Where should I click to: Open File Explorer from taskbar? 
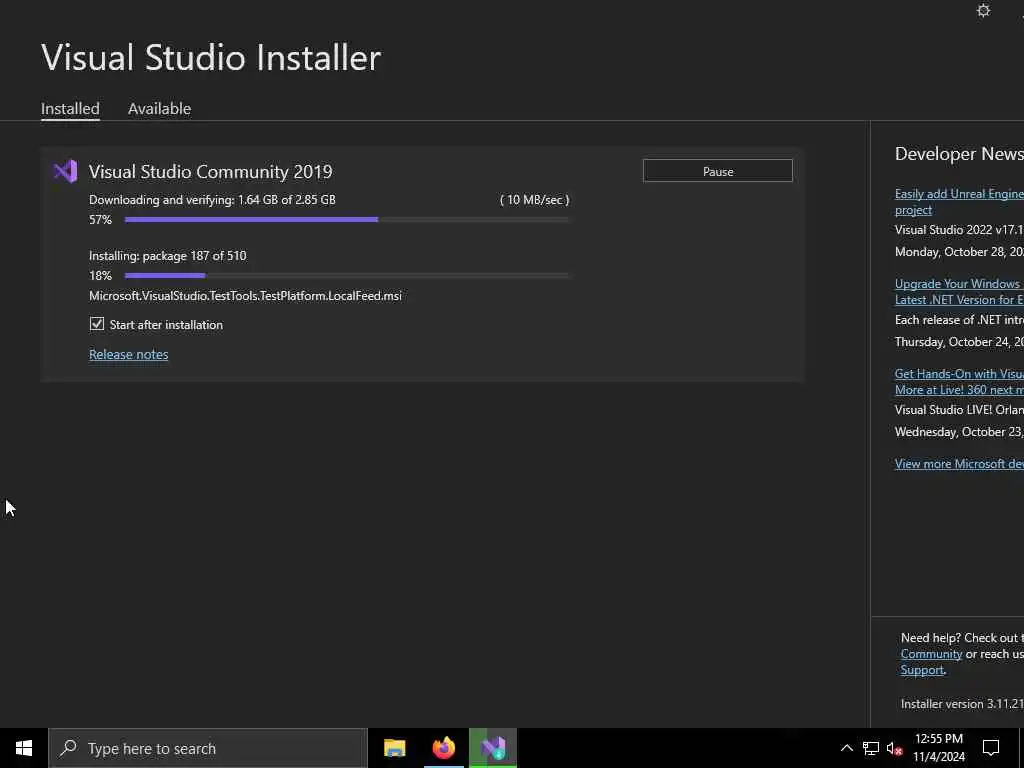[x=394, y=748]
